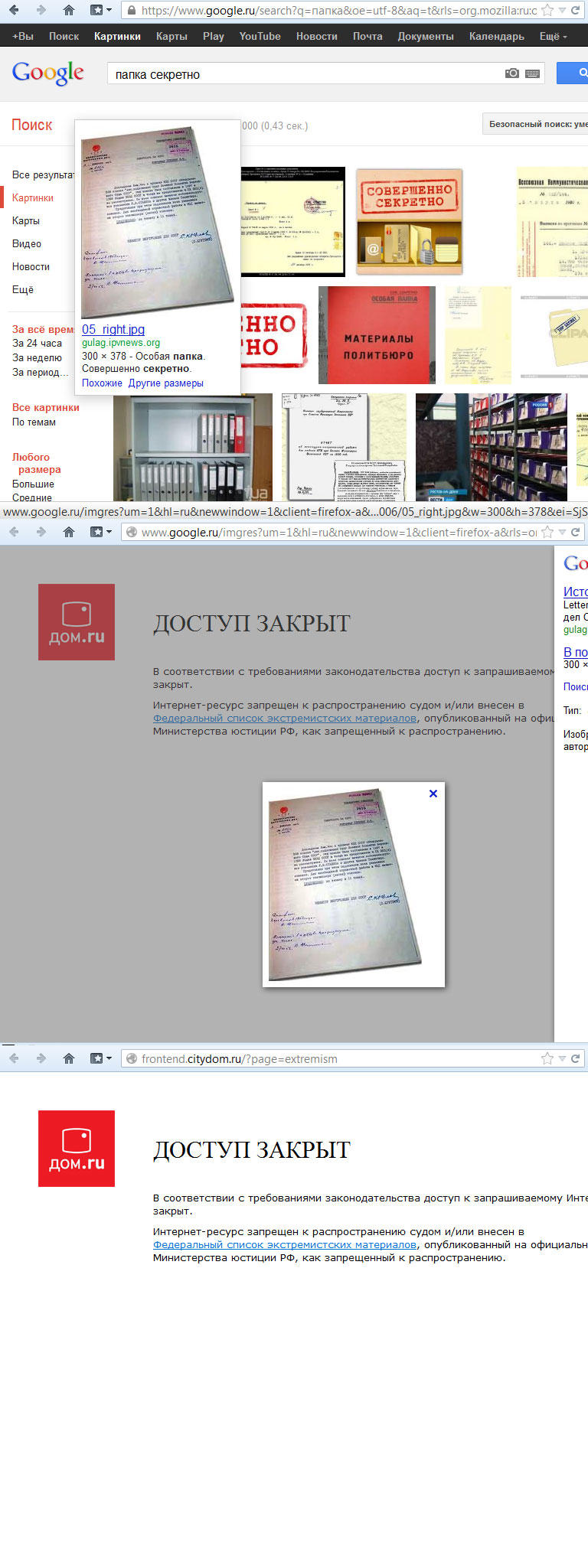This screenshot has height=1568, width=588.
Task: Open 'Play' in the Google top bar
Action: tap(214, 36)
